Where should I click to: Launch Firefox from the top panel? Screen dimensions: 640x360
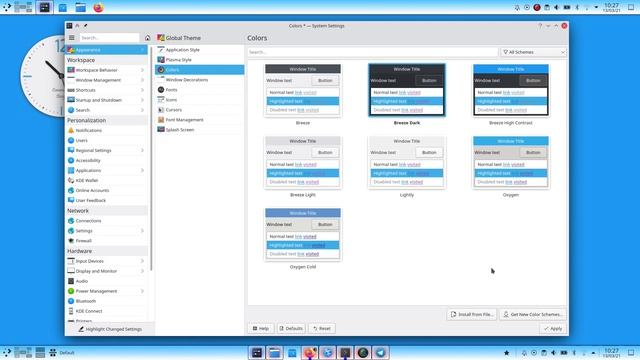click(x=98, y=7)
